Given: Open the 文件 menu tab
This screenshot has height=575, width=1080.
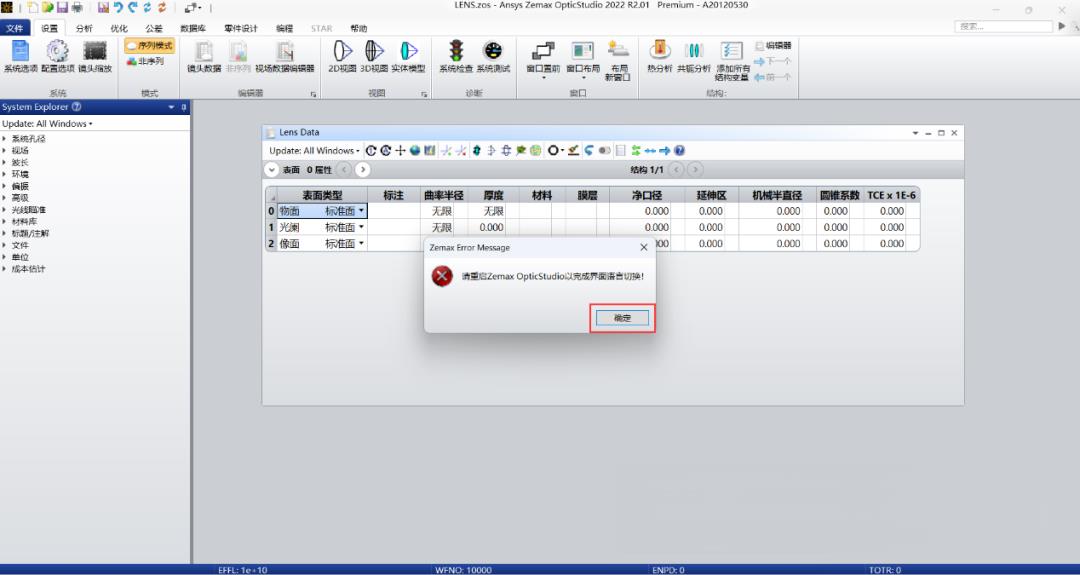Looking at the screenshot, I should (x=14, y=28).
